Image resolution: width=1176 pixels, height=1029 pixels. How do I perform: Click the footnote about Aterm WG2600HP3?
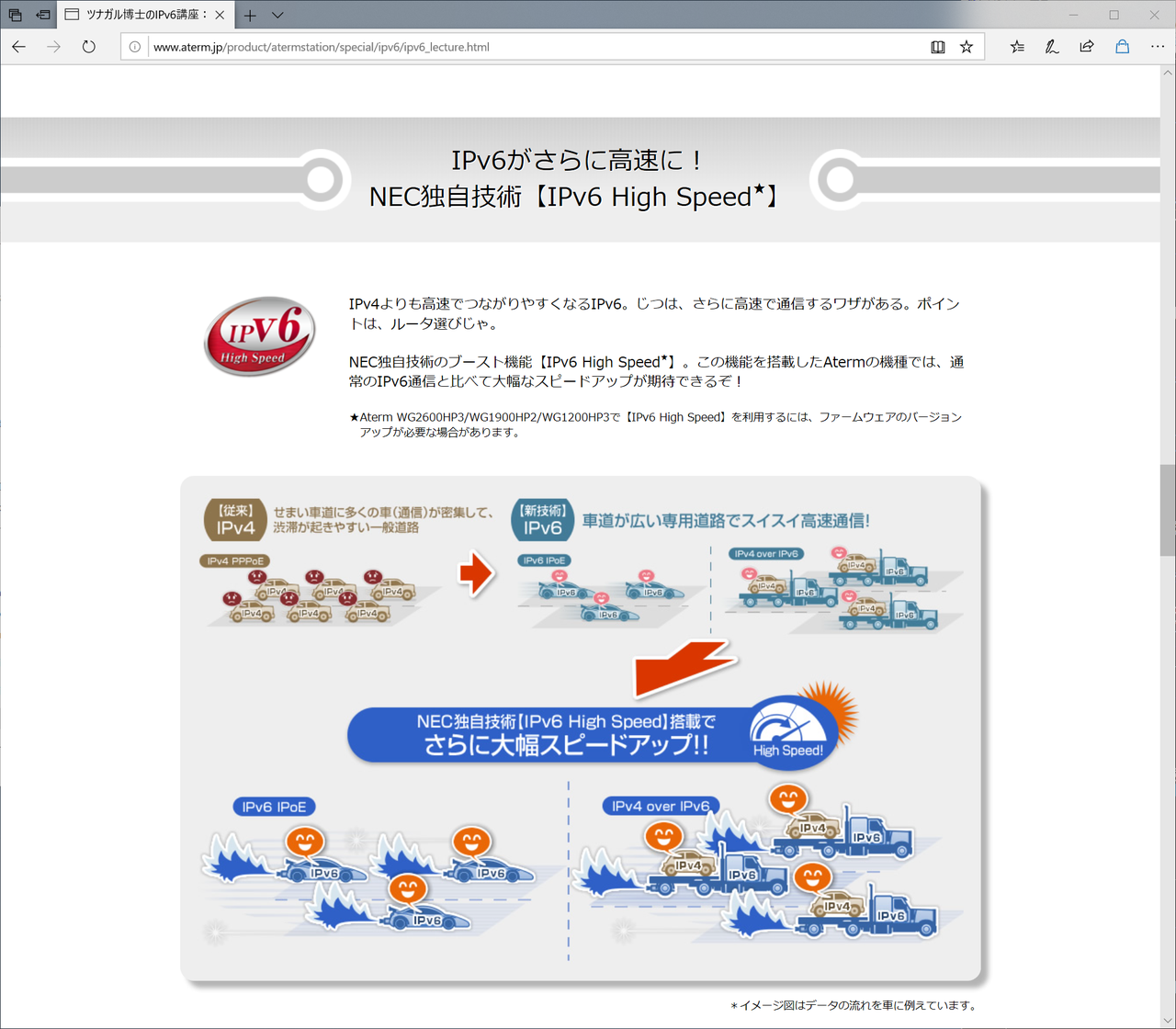pos(655,424)
